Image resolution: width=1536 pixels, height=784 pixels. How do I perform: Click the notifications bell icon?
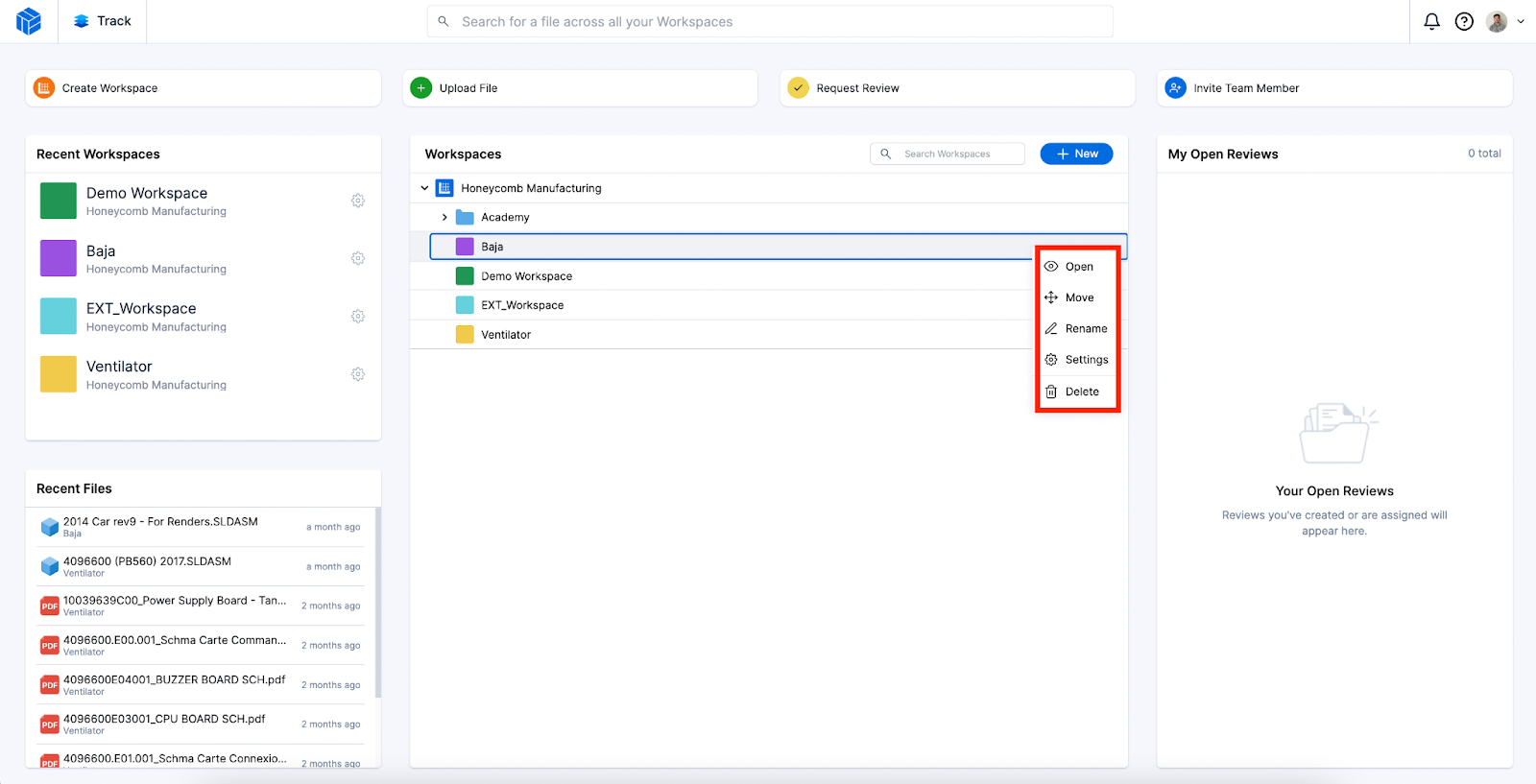click(x=1431, y=21)
